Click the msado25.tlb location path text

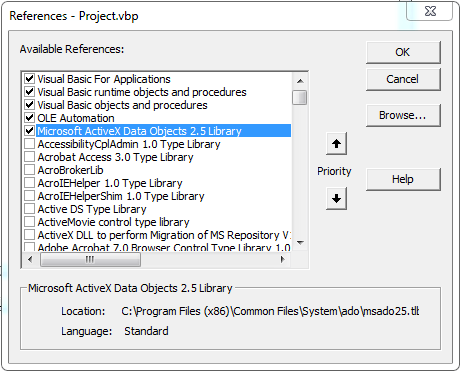pyautogui.click(x=270, y=311)
